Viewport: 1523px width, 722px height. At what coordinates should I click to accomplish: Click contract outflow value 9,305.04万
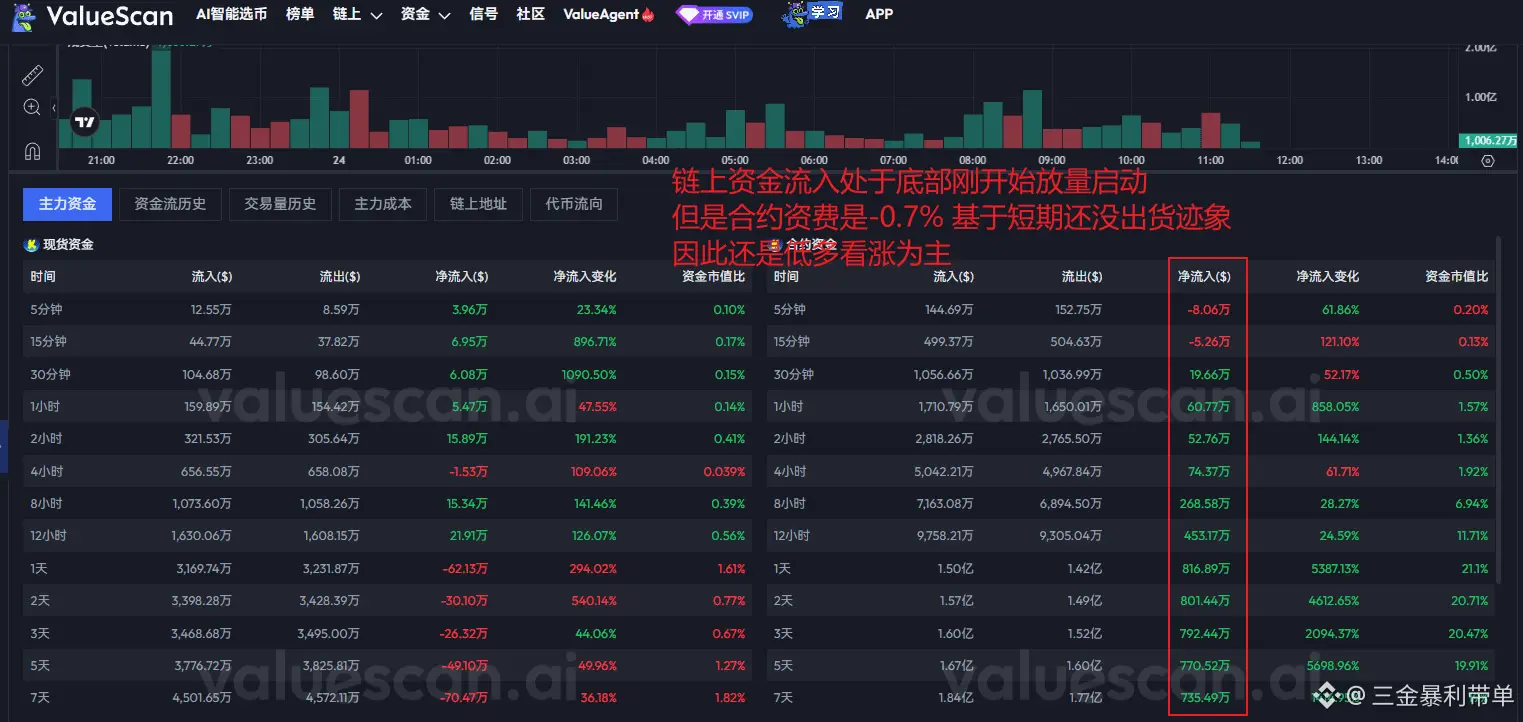pos(1070,536)
